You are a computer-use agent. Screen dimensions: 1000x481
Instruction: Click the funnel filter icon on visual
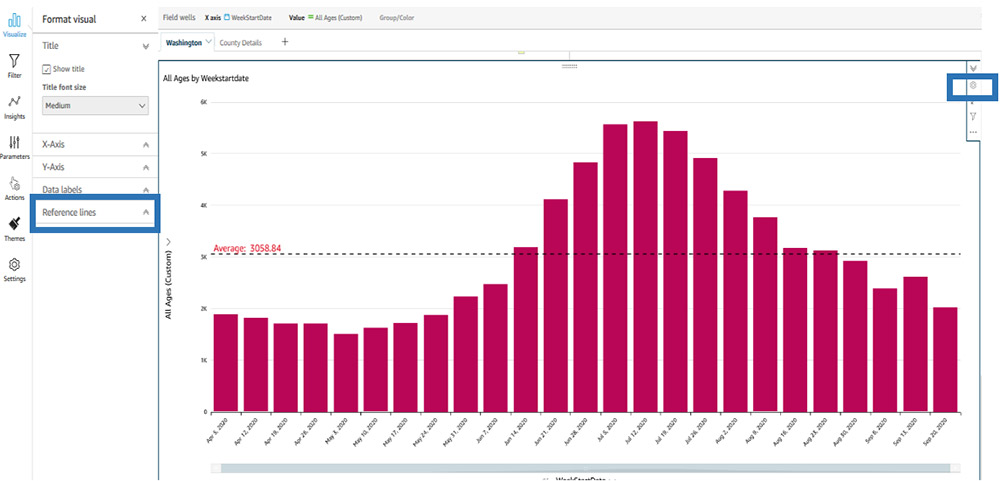coord(973,116)
